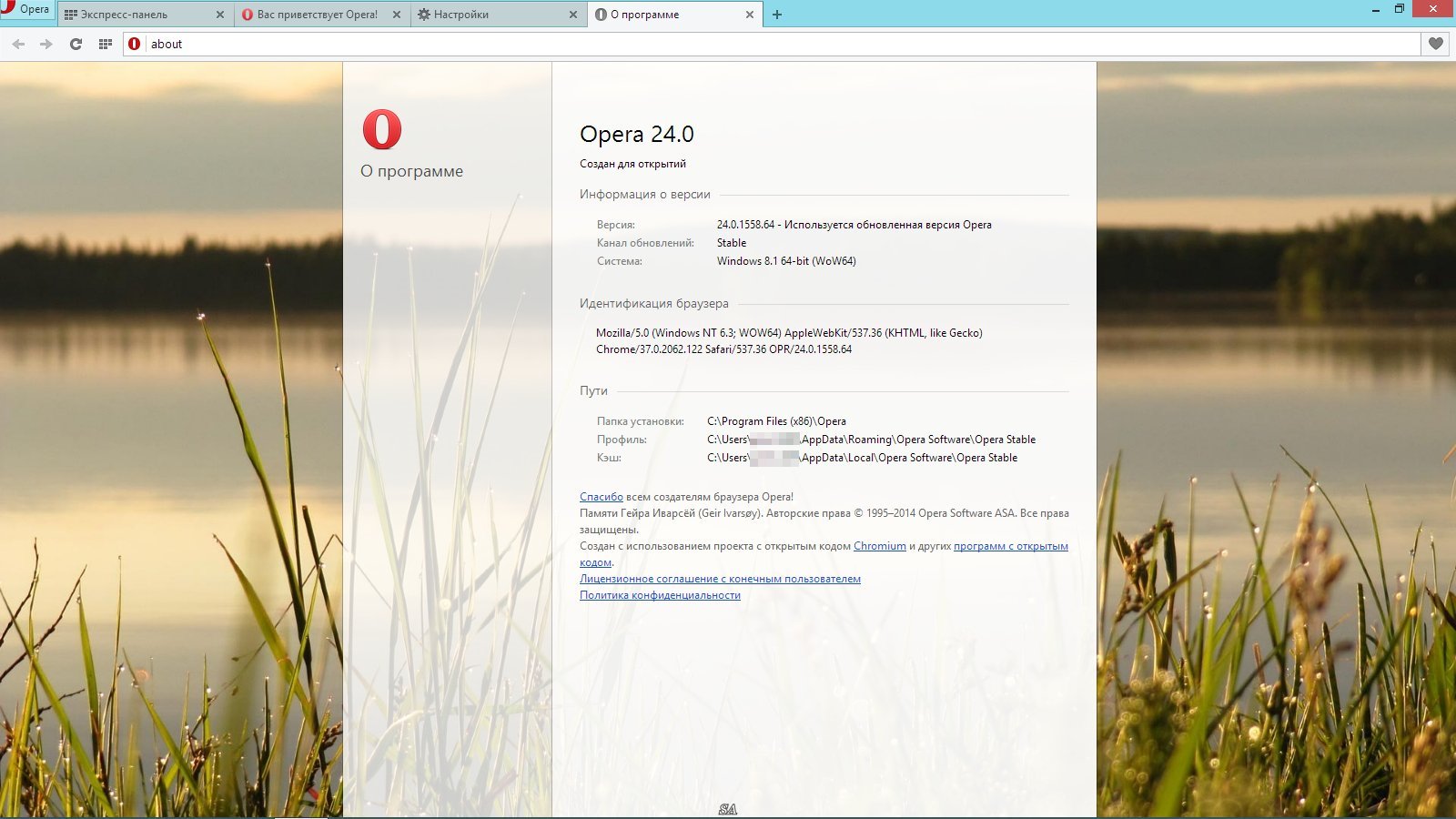Open Speed Dial grid icon in toolbar

(105, 44)
